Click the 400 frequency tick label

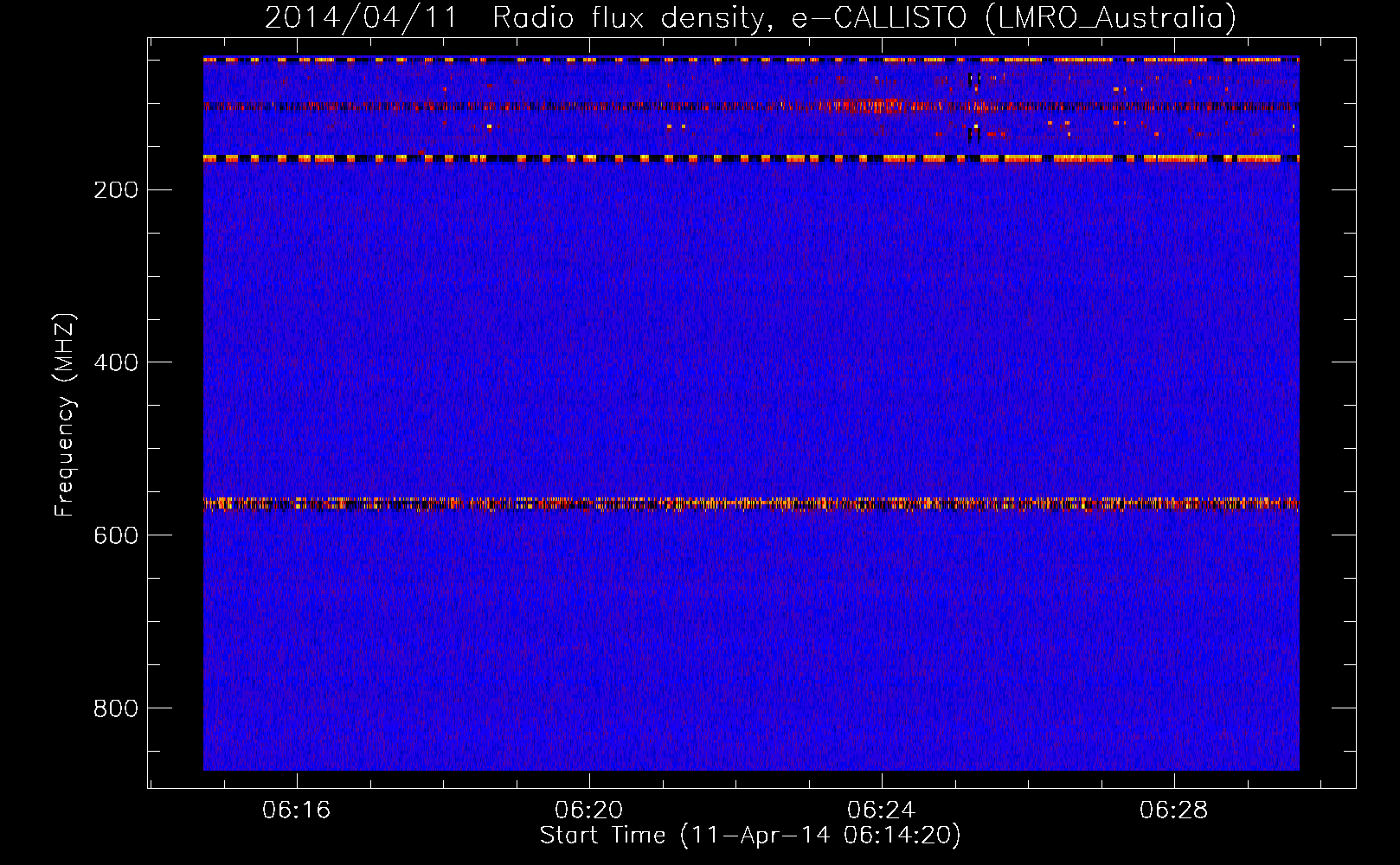click(116, 363)
